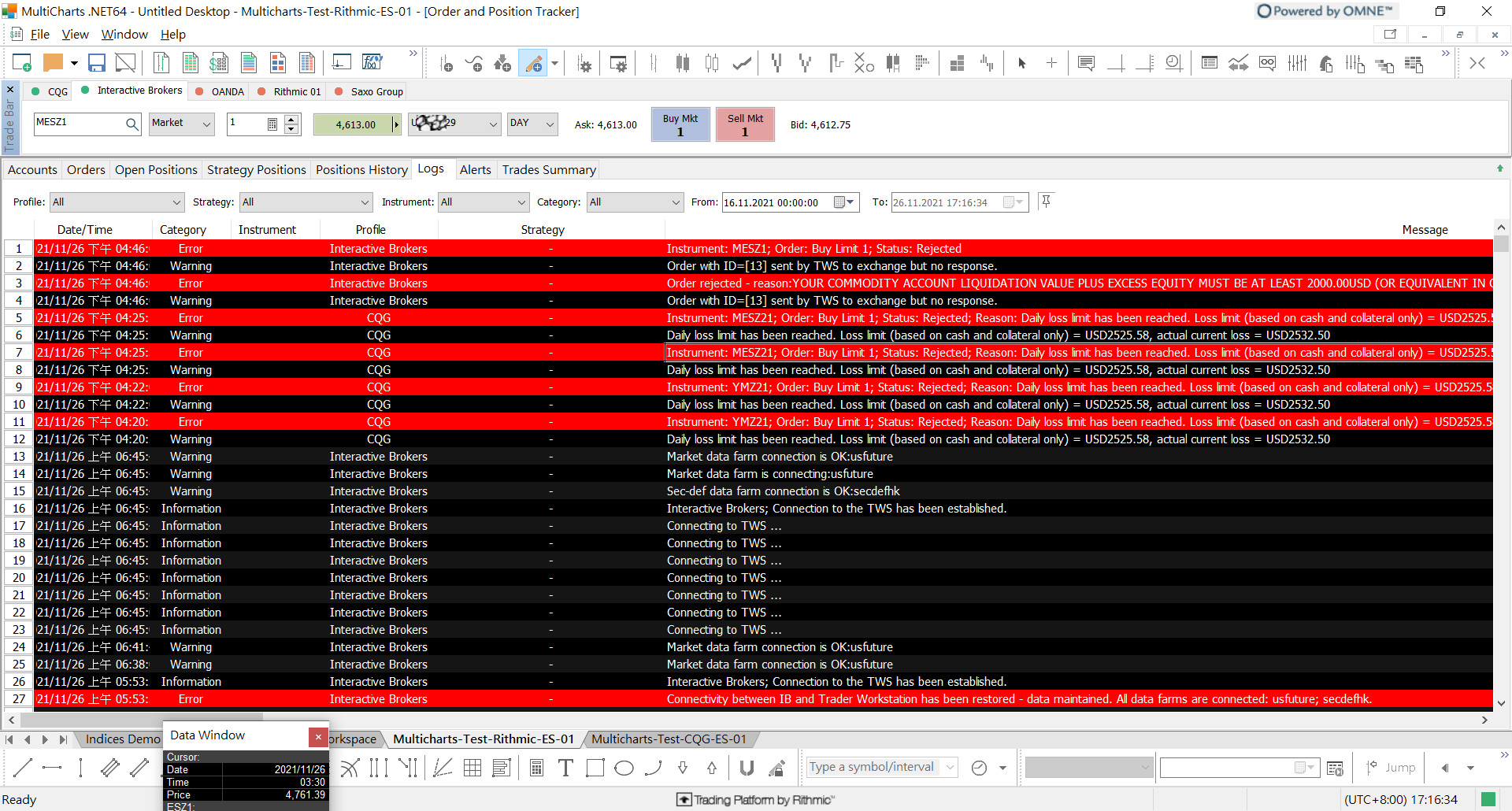Switch to Multicharts-Test-CQG-ES-01 workspace tab

(x=669, y=739)
